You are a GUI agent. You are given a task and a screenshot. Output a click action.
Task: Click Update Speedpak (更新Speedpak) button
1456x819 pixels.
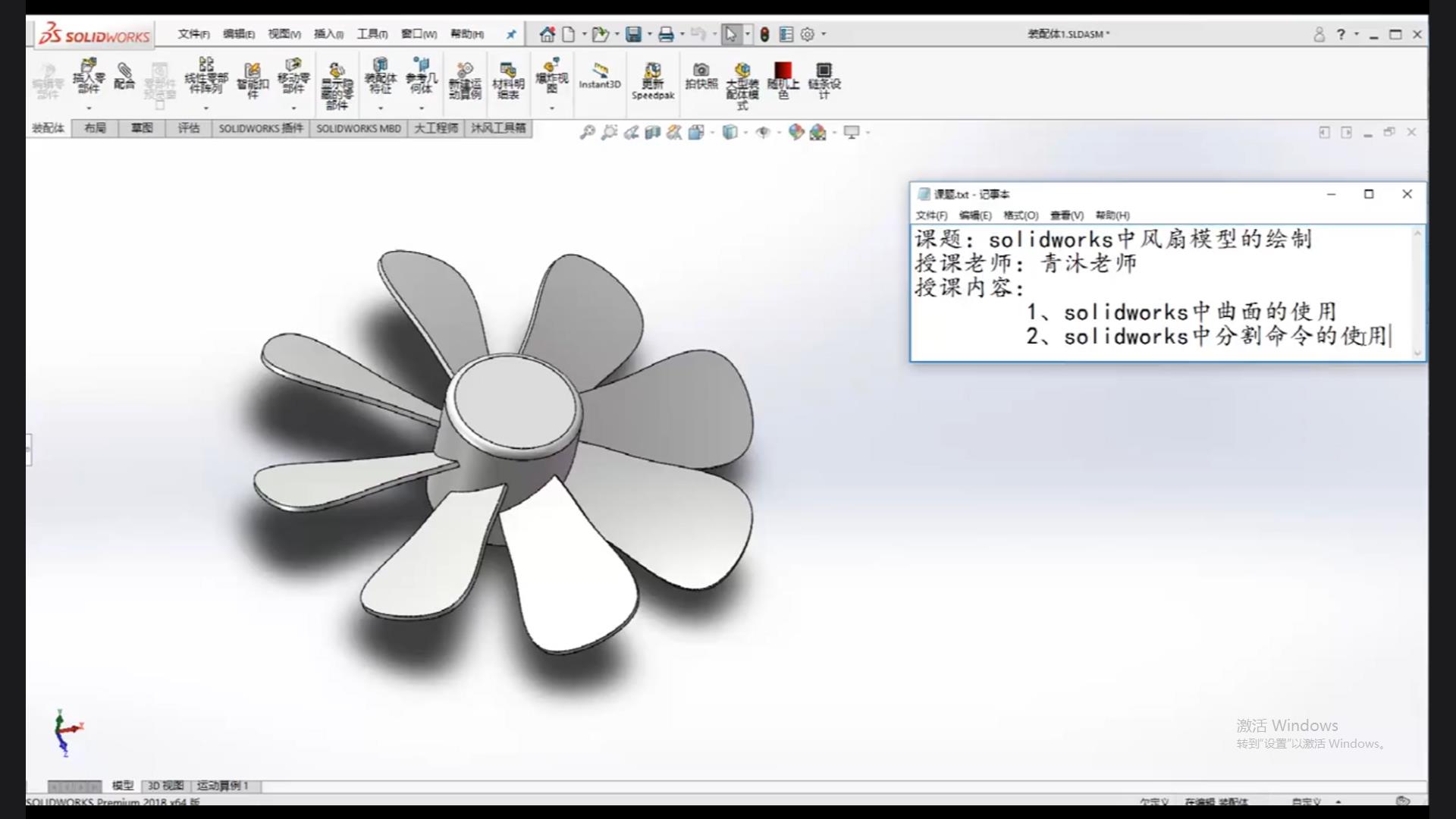point(653,81)
